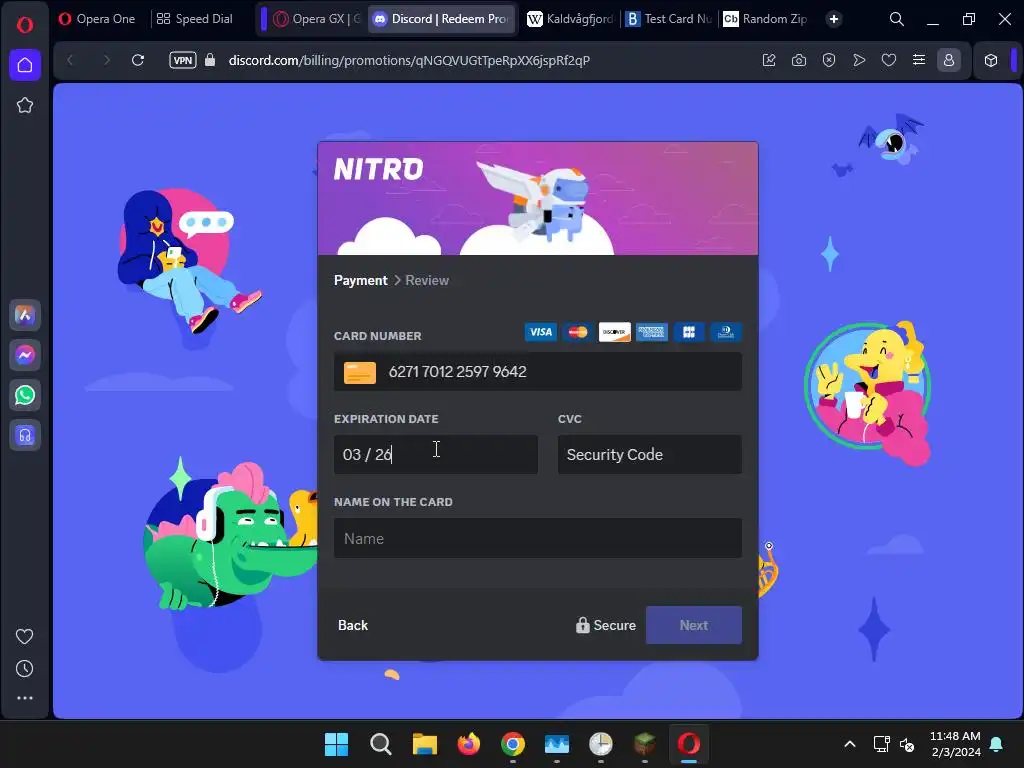Viewport: 1024px width, 768px height.
Task: Open Easy Setup sliders icon
Action: point(919,60)
